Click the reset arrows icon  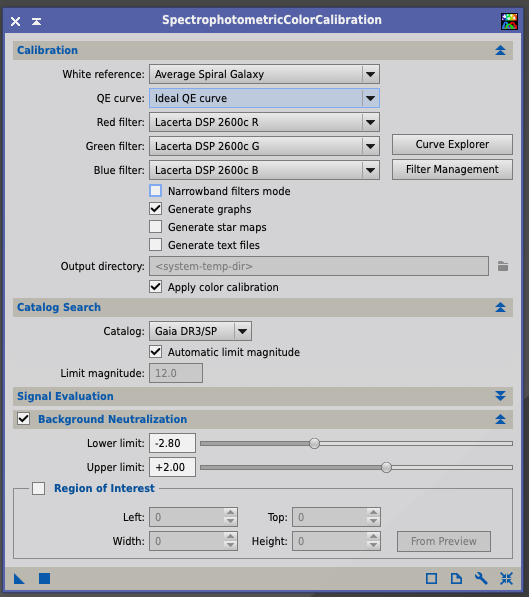507,579
